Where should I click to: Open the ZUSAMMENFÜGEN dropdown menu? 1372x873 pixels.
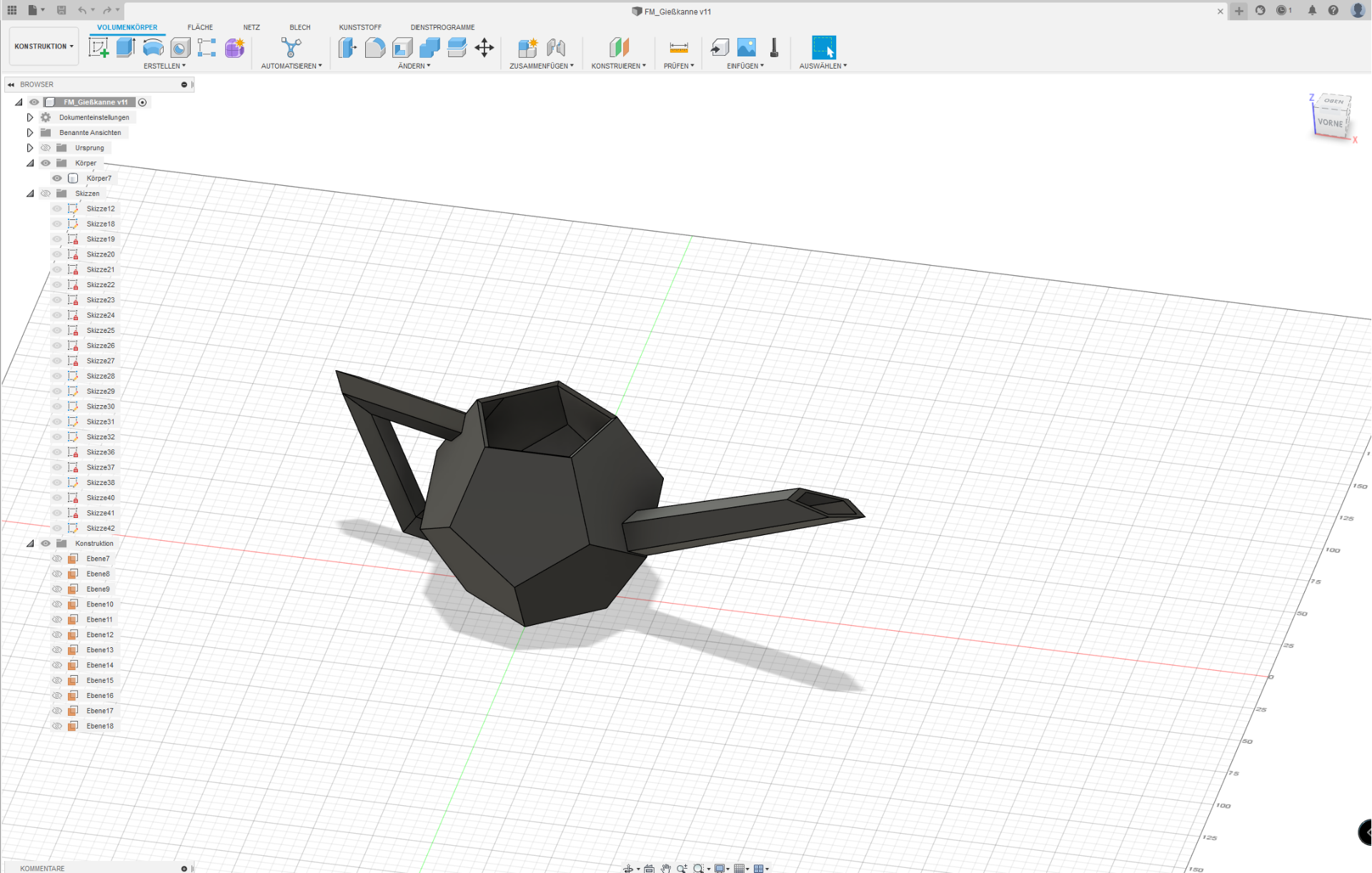click(x=542, y=66)
